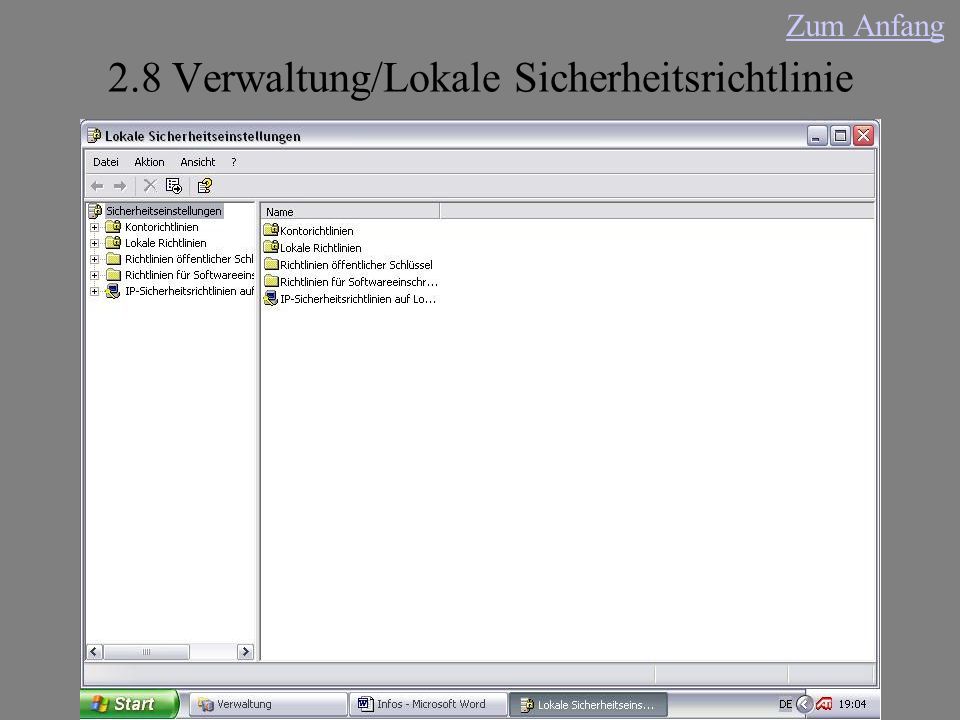Click the tree pane horizontal scrollbar thumb
The width and height of the screenshot is (960, 720).
point(146,652)
